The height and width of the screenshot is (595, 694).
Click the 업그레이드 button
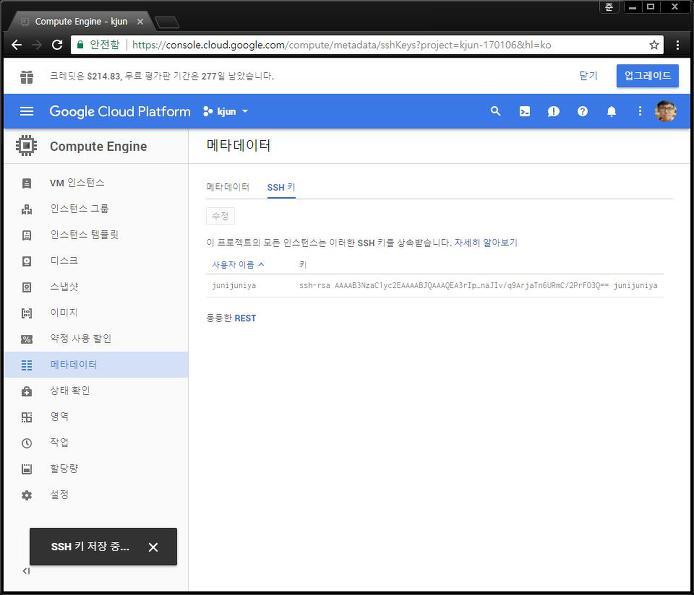pyautogui.click(x=647, y=75)
